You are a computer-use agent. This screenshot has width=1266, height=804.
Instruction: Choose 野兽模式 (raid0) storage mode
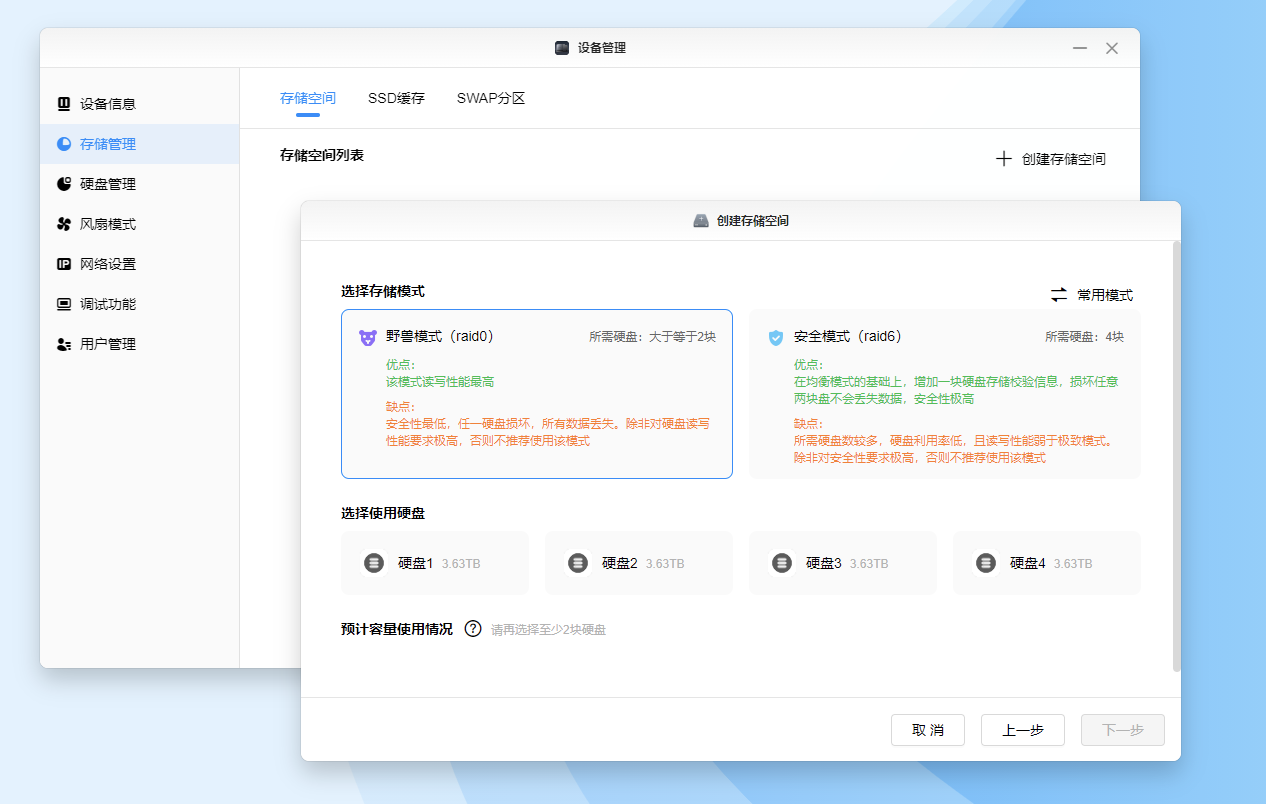537,394
